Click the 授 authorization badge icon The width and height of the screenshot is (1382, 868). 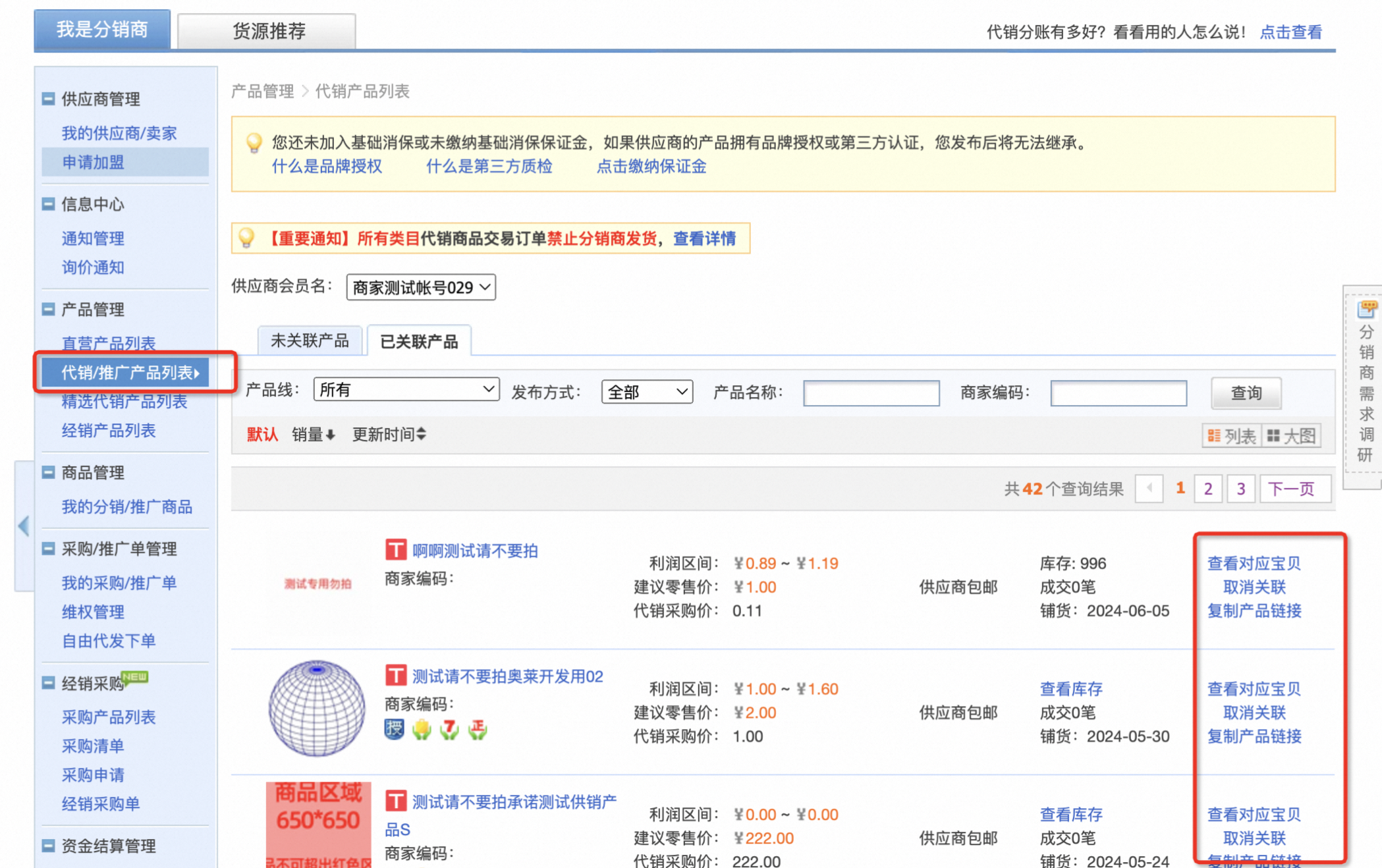click(394, 729)
